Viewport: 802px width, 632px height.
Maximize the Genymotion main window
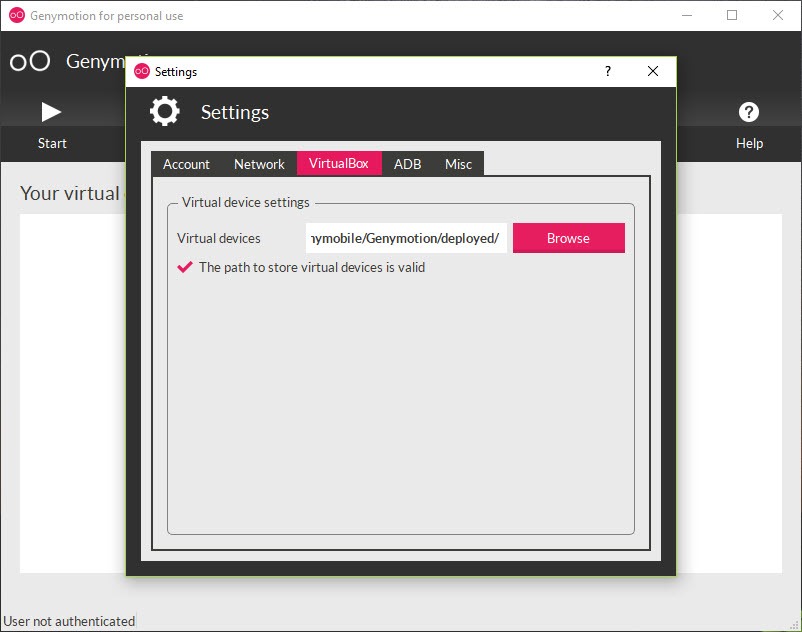click(732, 15)
